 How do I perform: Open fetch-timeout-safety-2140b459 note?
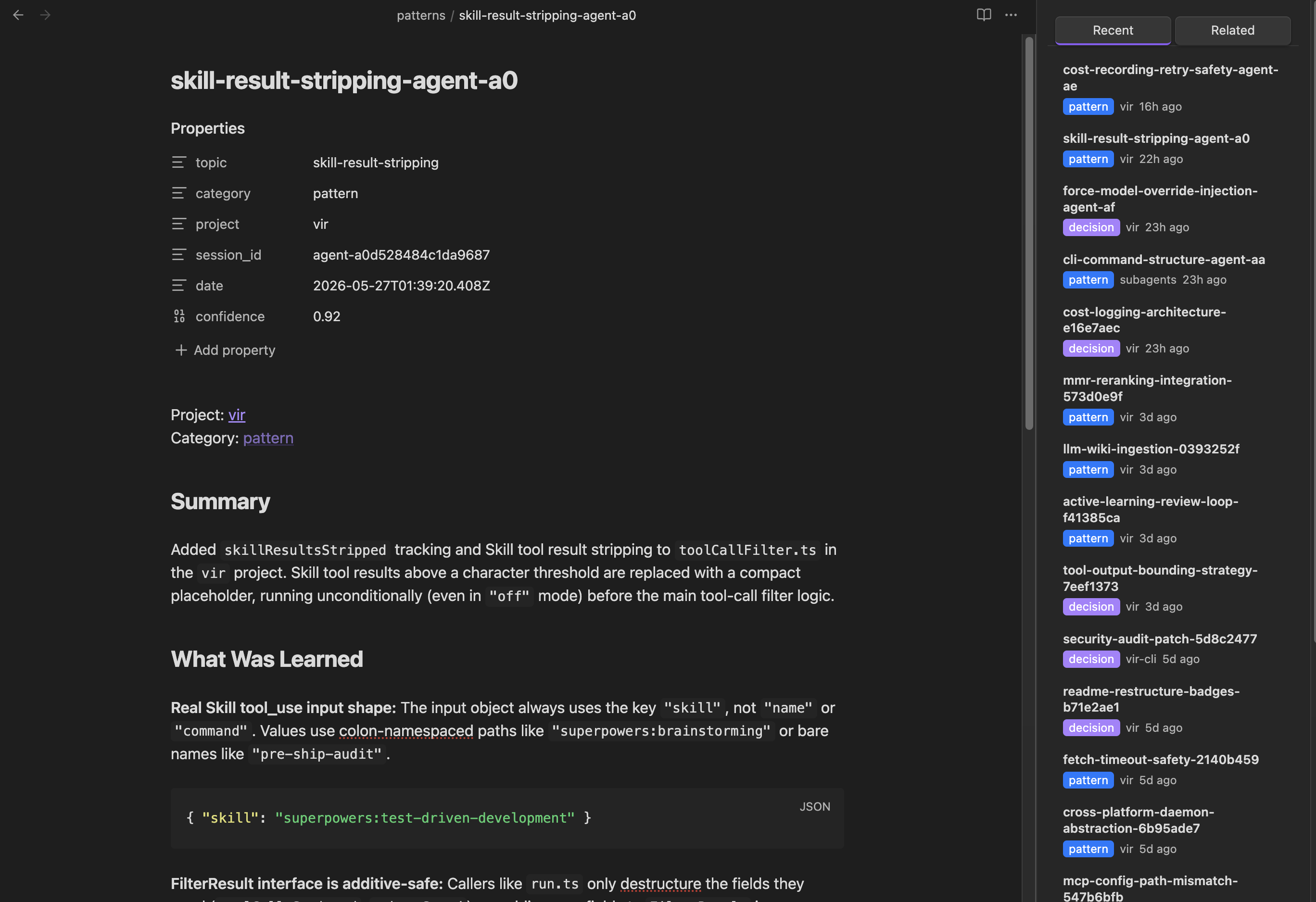(1160, 759)
